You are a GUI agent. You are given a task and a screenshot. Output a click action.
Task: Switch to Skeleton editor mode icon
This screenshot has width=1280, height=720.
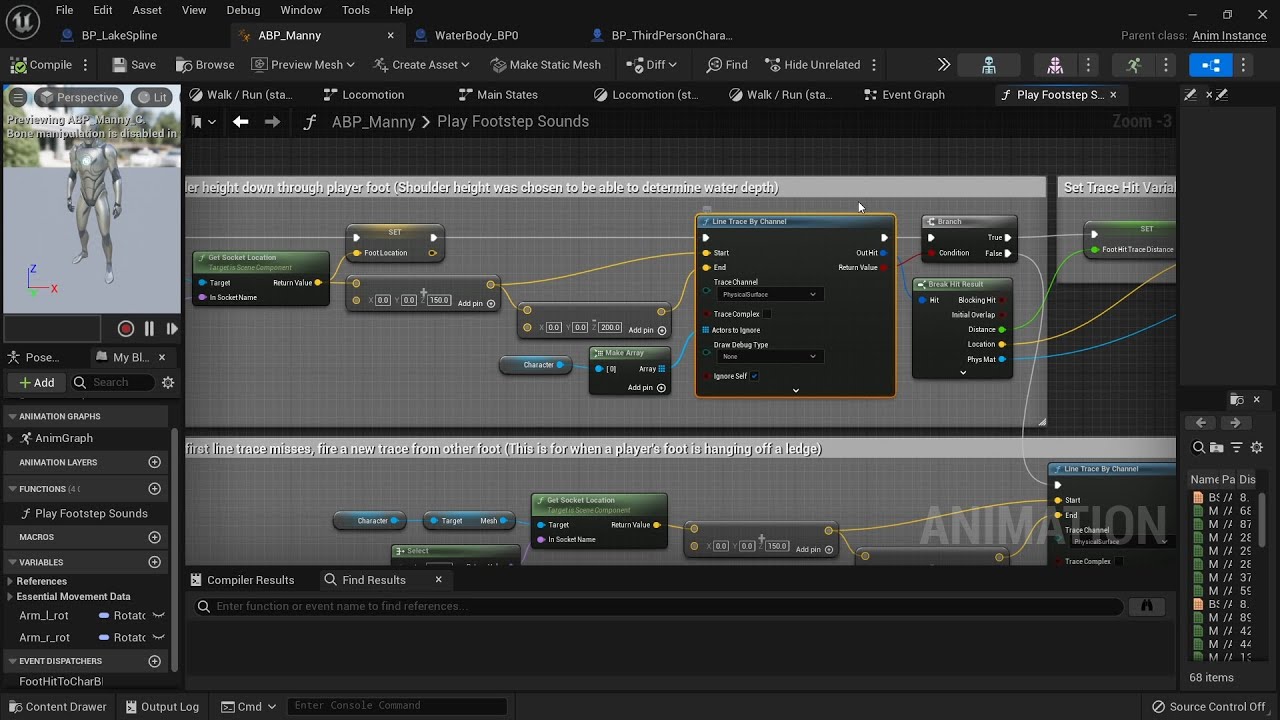[x=989, y=65]
